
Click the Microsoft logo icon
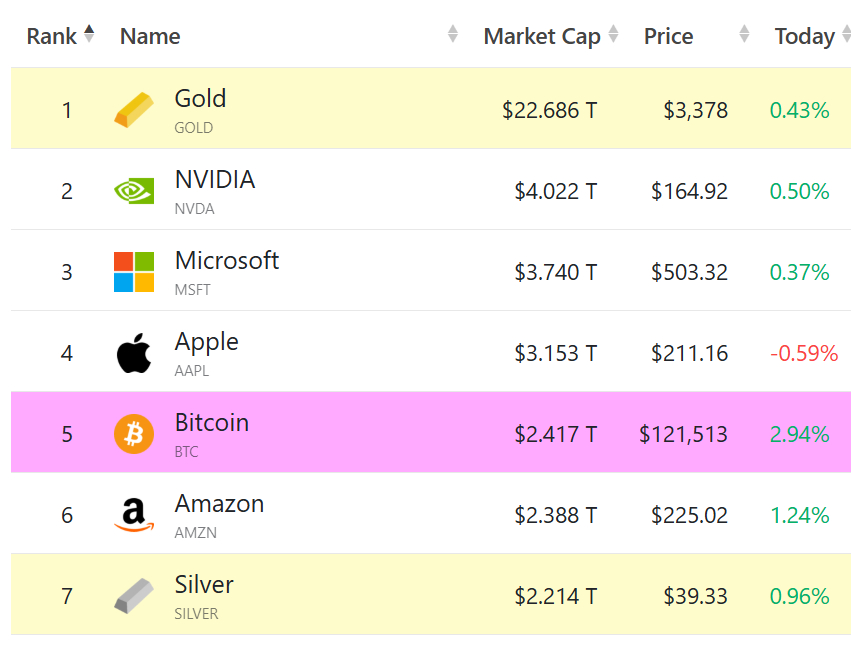point(134,272)
